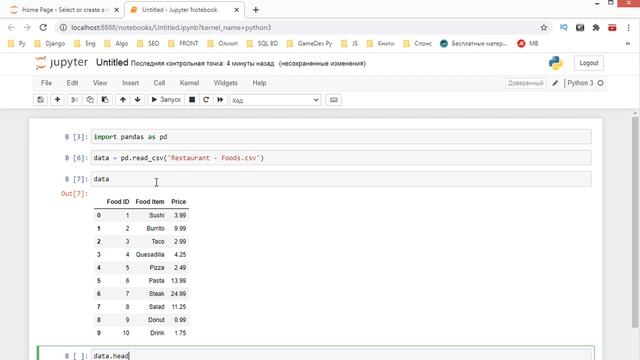Click the Python 3 kernel status circle

tap(600, 83)
